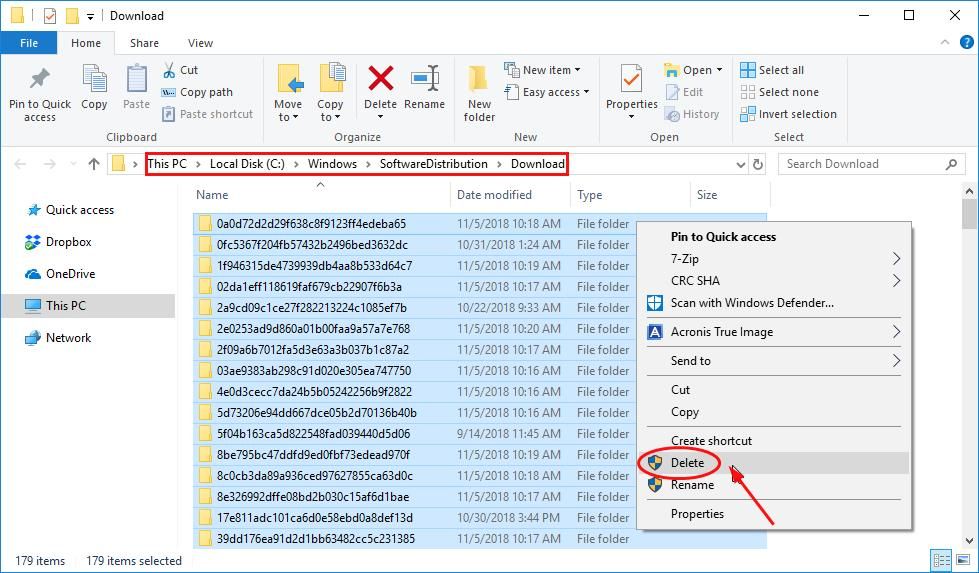
Task: Refresh the current folder view
Action: click(x=757, y=164)
